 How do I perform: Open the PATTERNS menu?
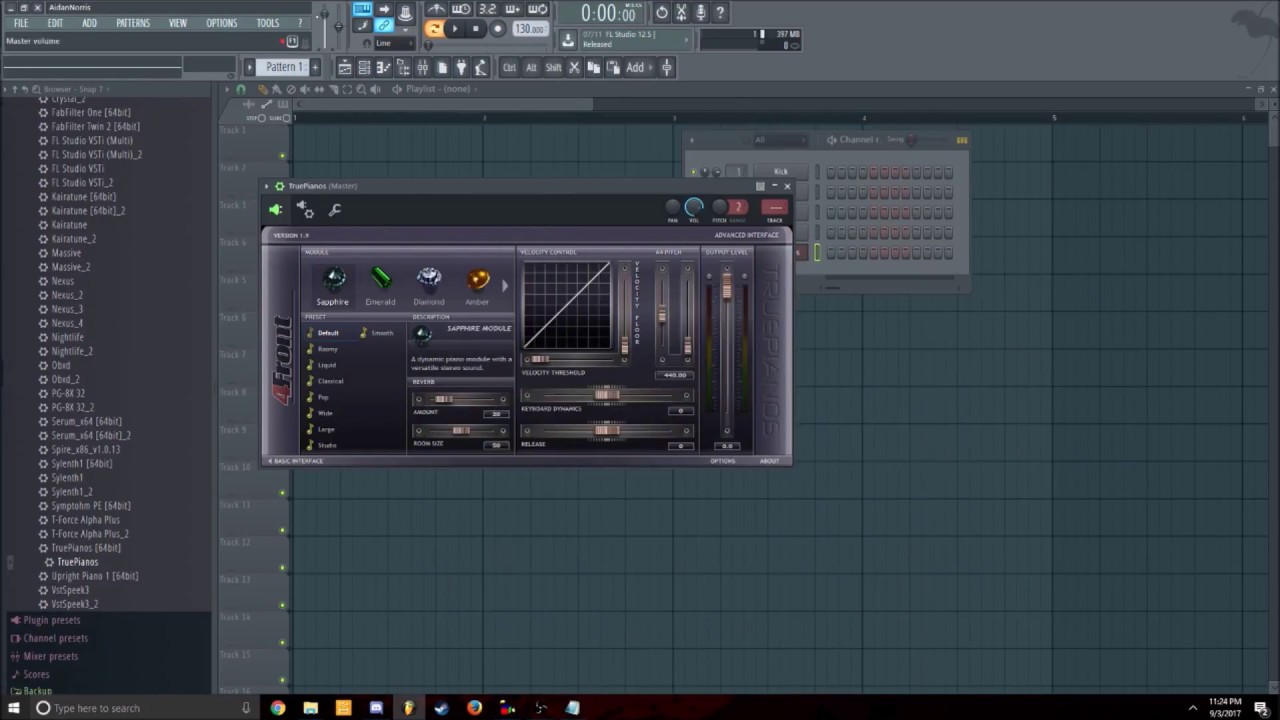[x=133, y=23]
